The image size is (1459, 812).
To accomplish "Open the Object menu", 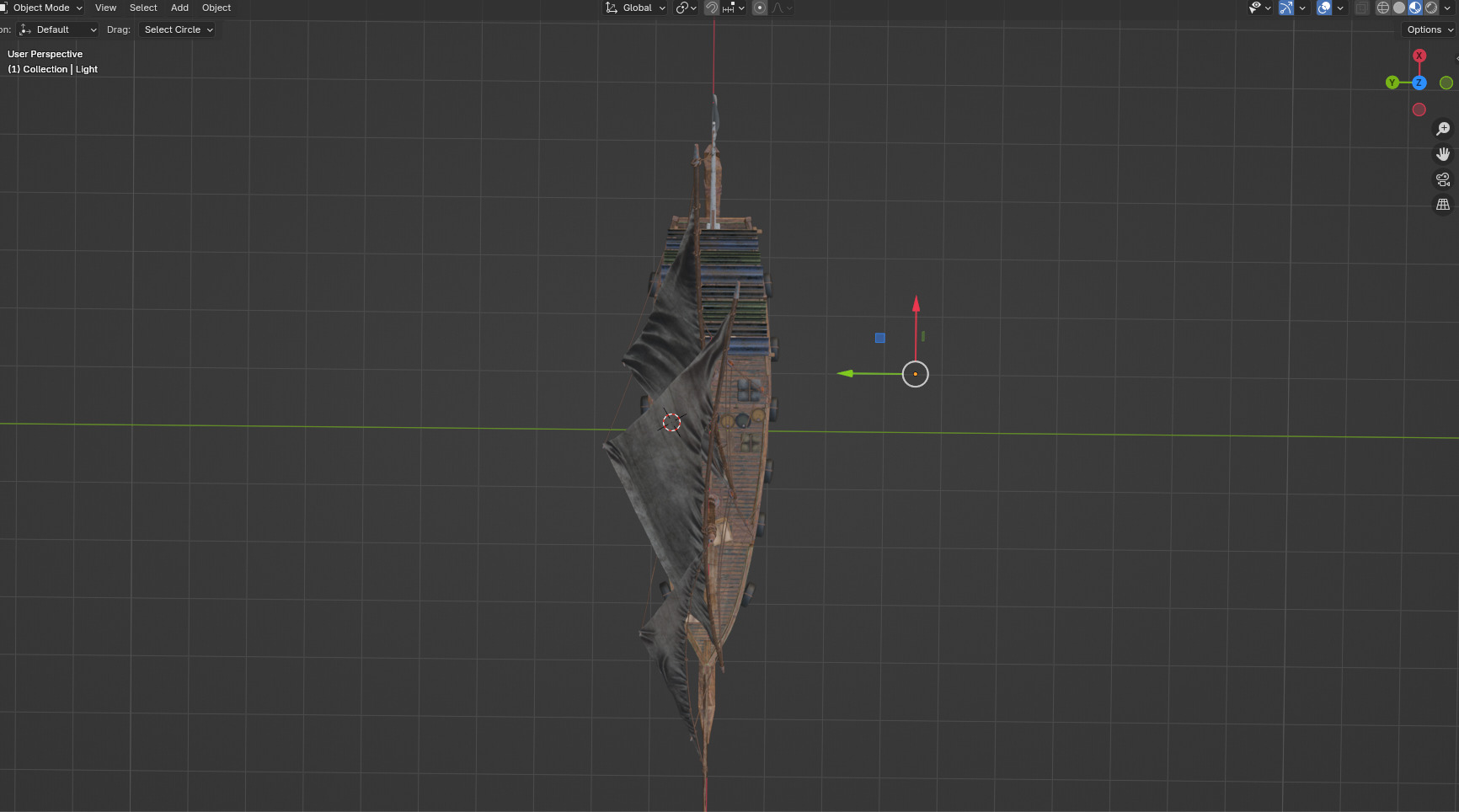I will point(216,8).
